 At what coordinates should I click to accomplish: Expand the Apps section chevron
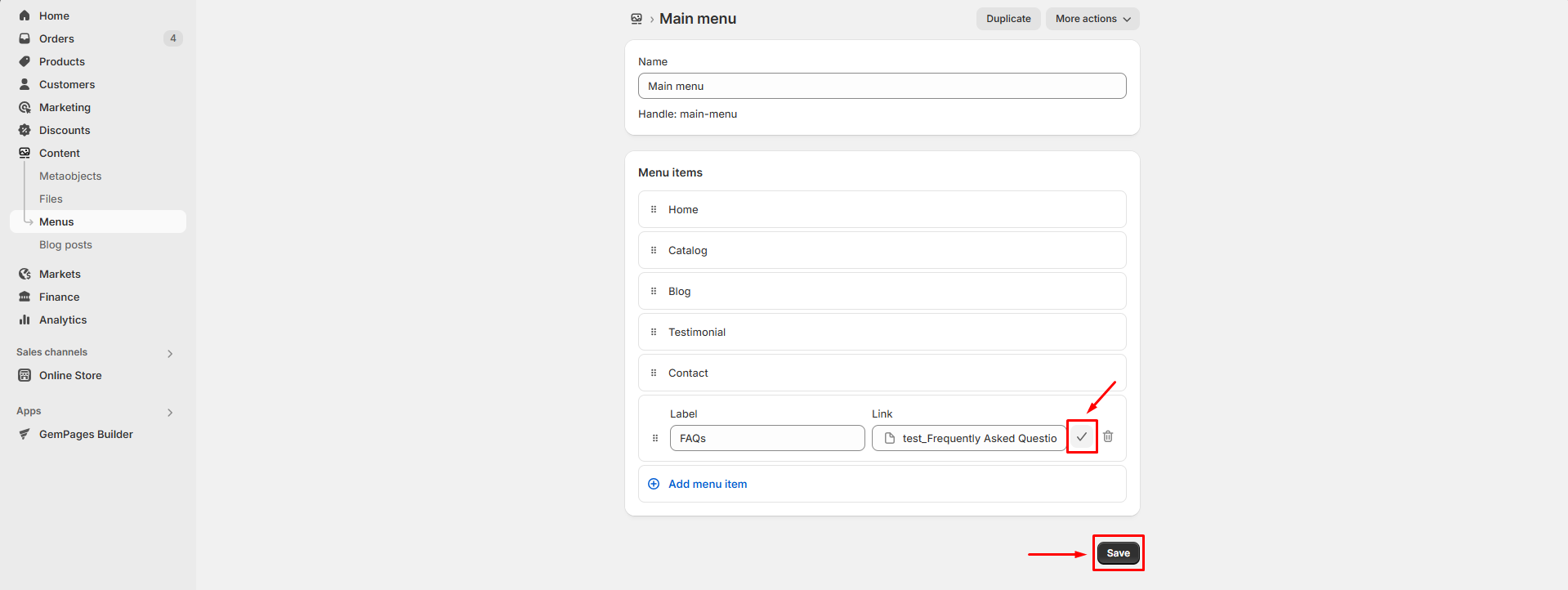[170, 412]
